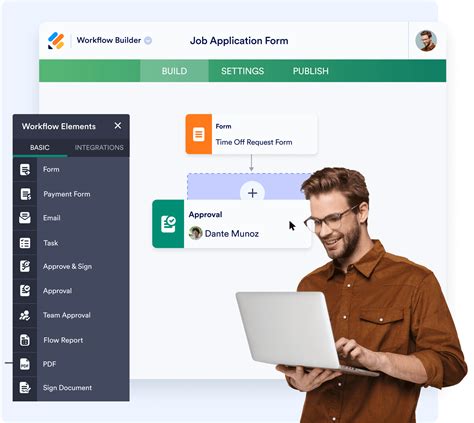The height and width of the screenshot is (423, 474).
Task: Click the Team Approval element icon
Action: [x=25, y=315]
